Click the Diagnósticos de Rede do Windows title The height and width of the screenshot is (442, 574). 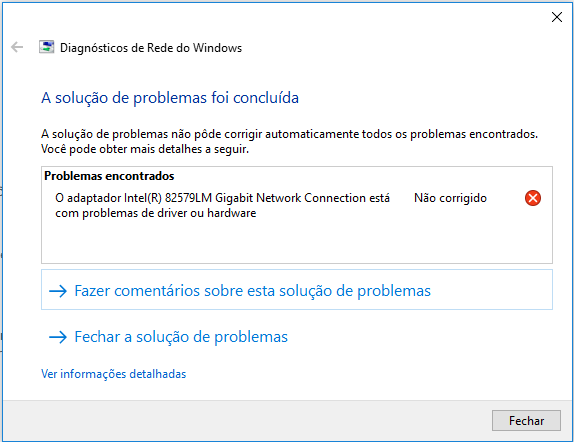[x=151, y=48]
